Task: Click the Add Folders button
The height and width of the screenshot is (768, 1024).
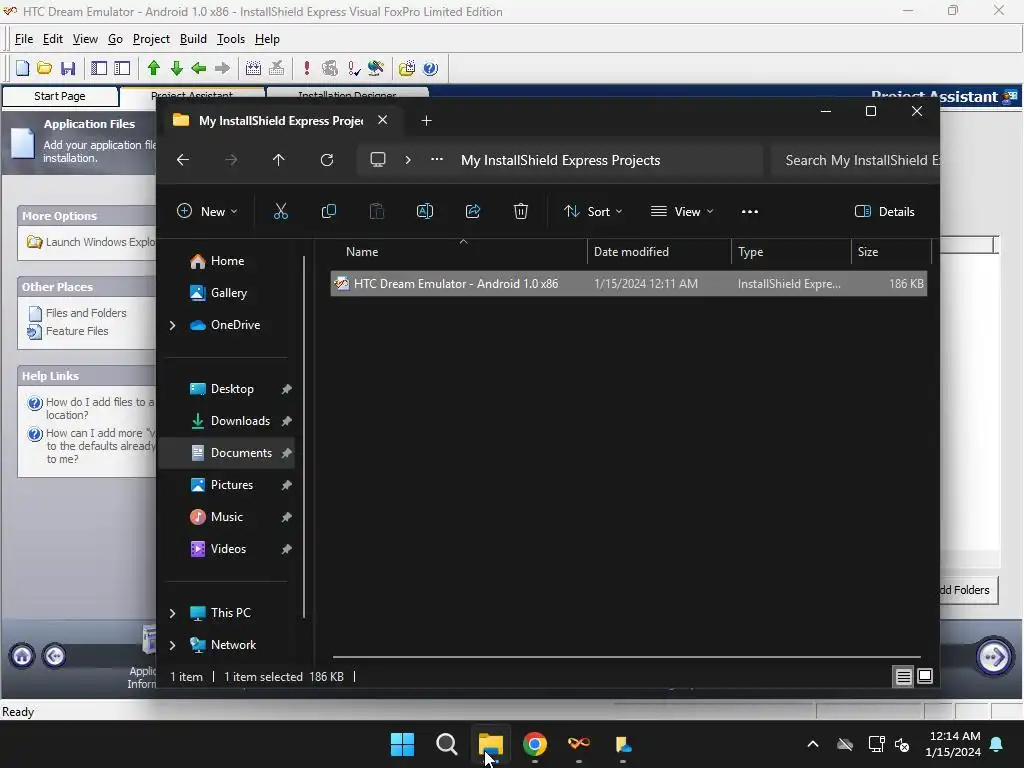Action: [968, 590]
